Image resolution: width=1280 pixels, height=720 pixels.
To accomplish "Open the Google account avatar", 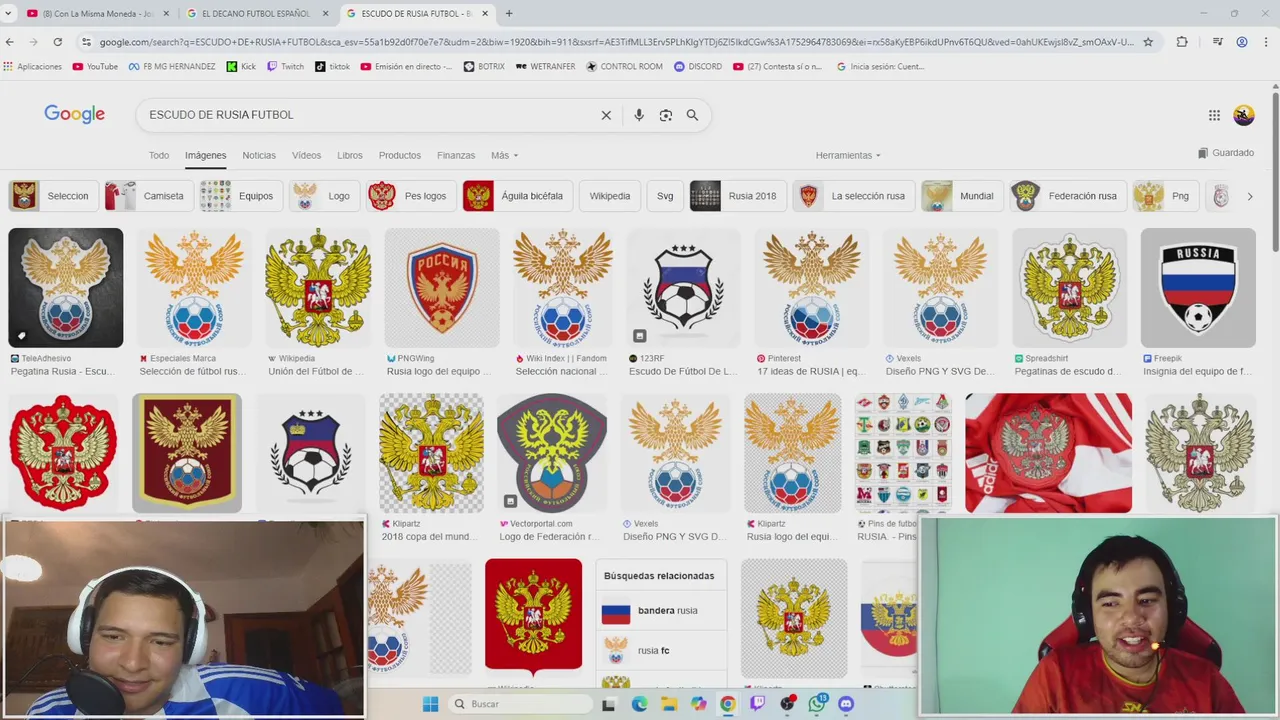I will (1244, 115).
